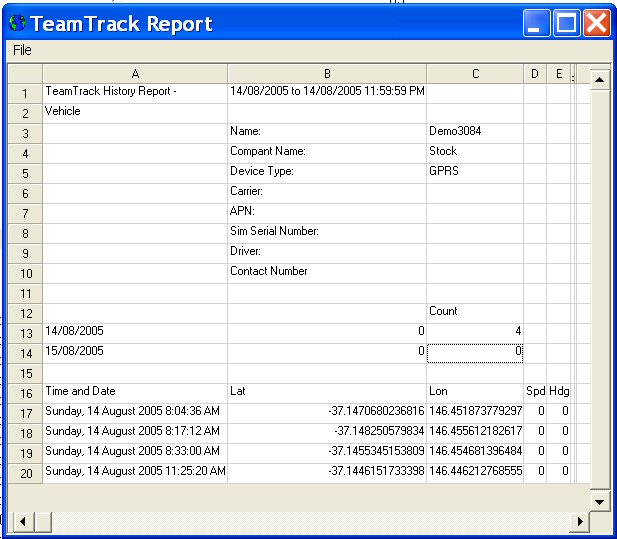Click the '14/08/2005' date cell in row 13
Screen dimensions: 617x539
135,334
